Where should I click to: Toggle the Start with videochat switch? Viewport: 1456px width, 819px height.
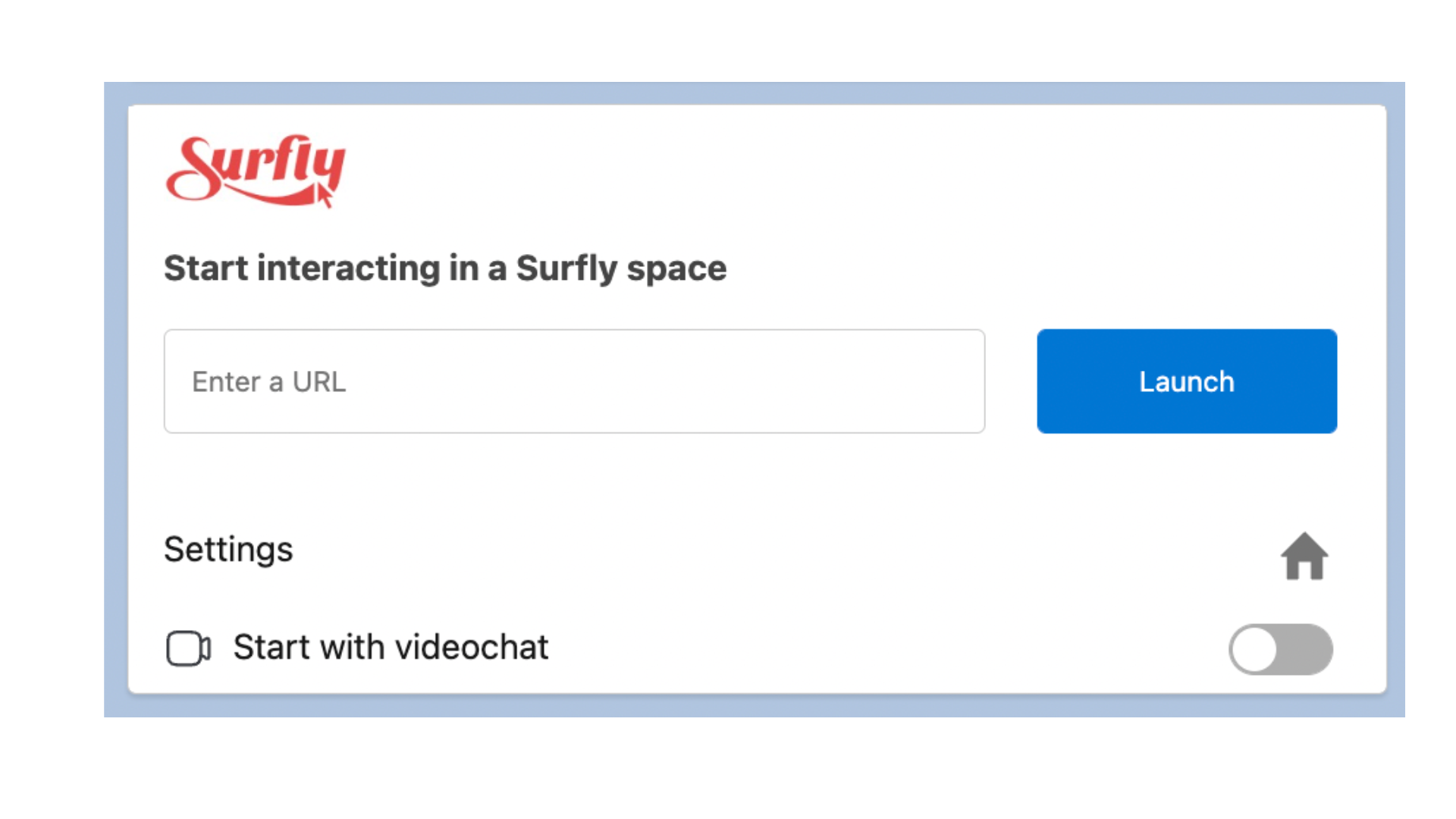tap(1280, 649)
